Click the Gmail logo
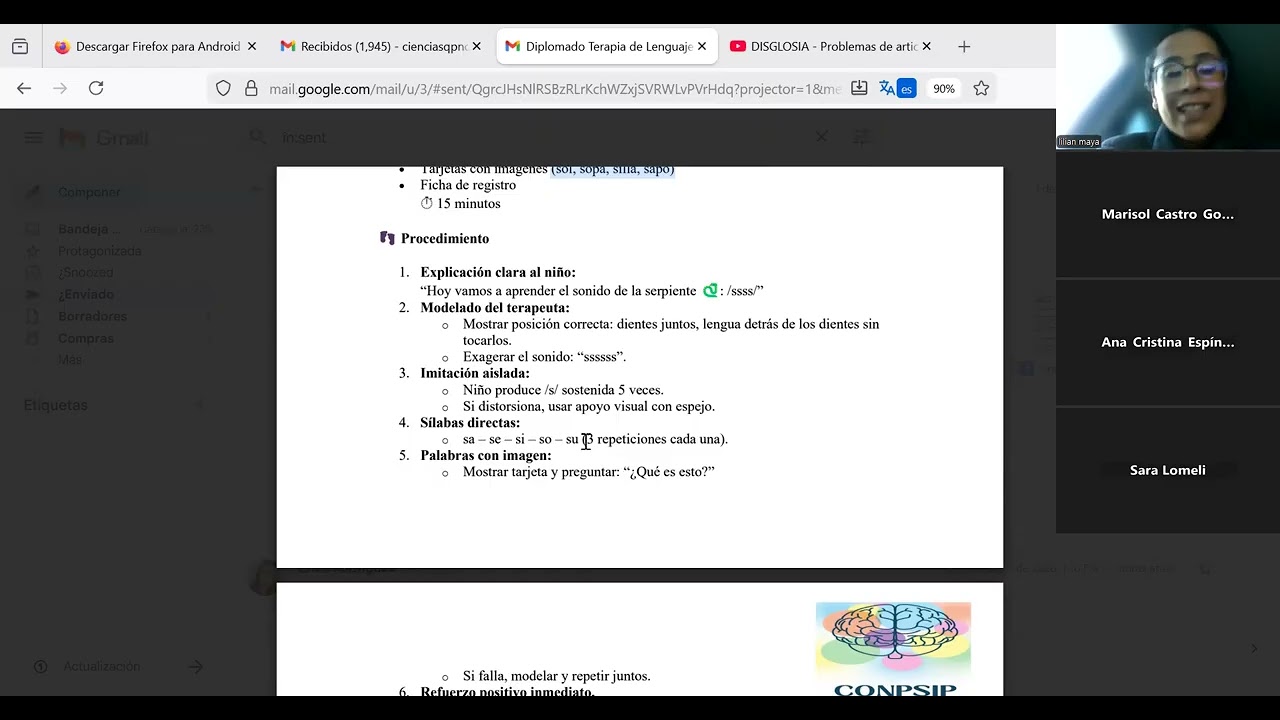The width and height of the screenshot is (1280, 720). [x=104, y=138]
